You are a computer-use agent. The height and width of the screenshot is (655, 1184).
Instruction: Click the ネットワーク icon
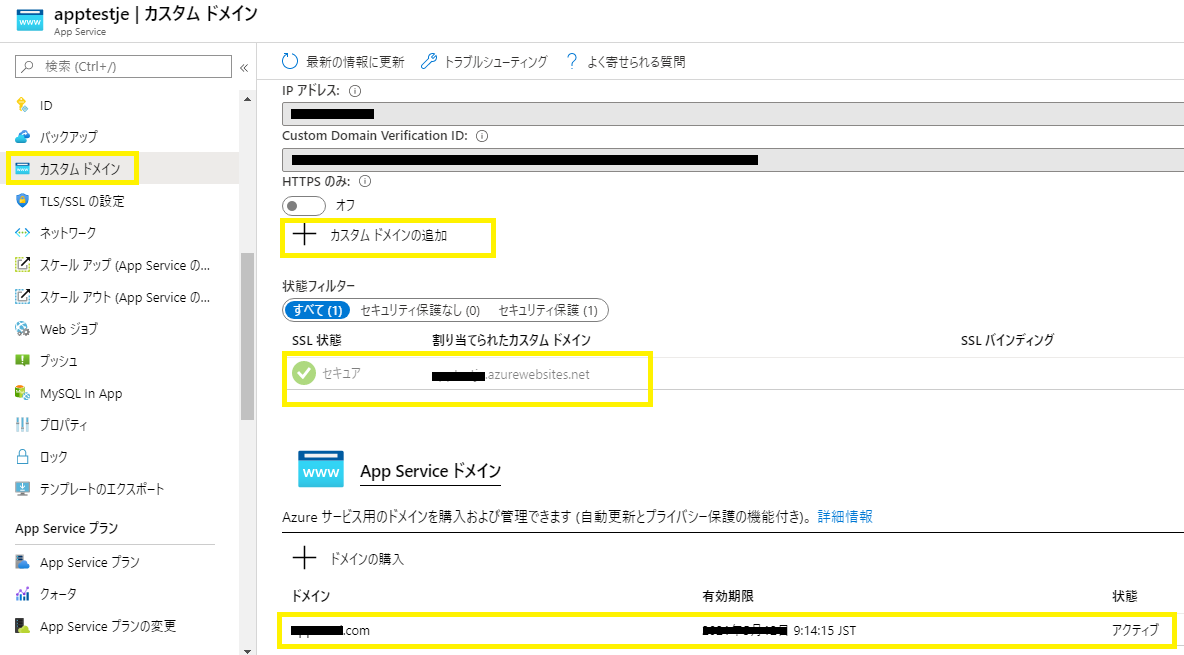23,233
